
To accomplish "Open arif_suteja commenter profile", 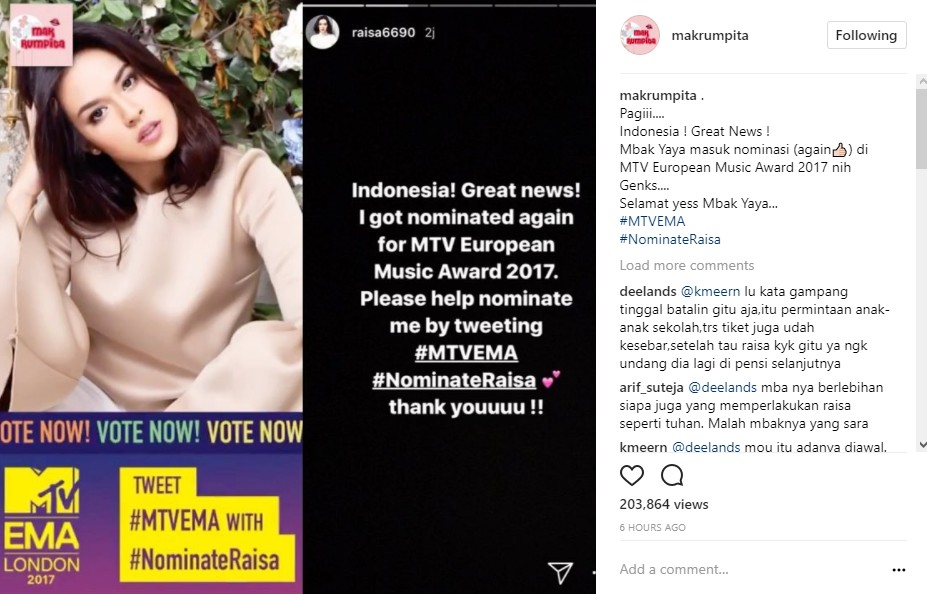I will tap(651, 388).
